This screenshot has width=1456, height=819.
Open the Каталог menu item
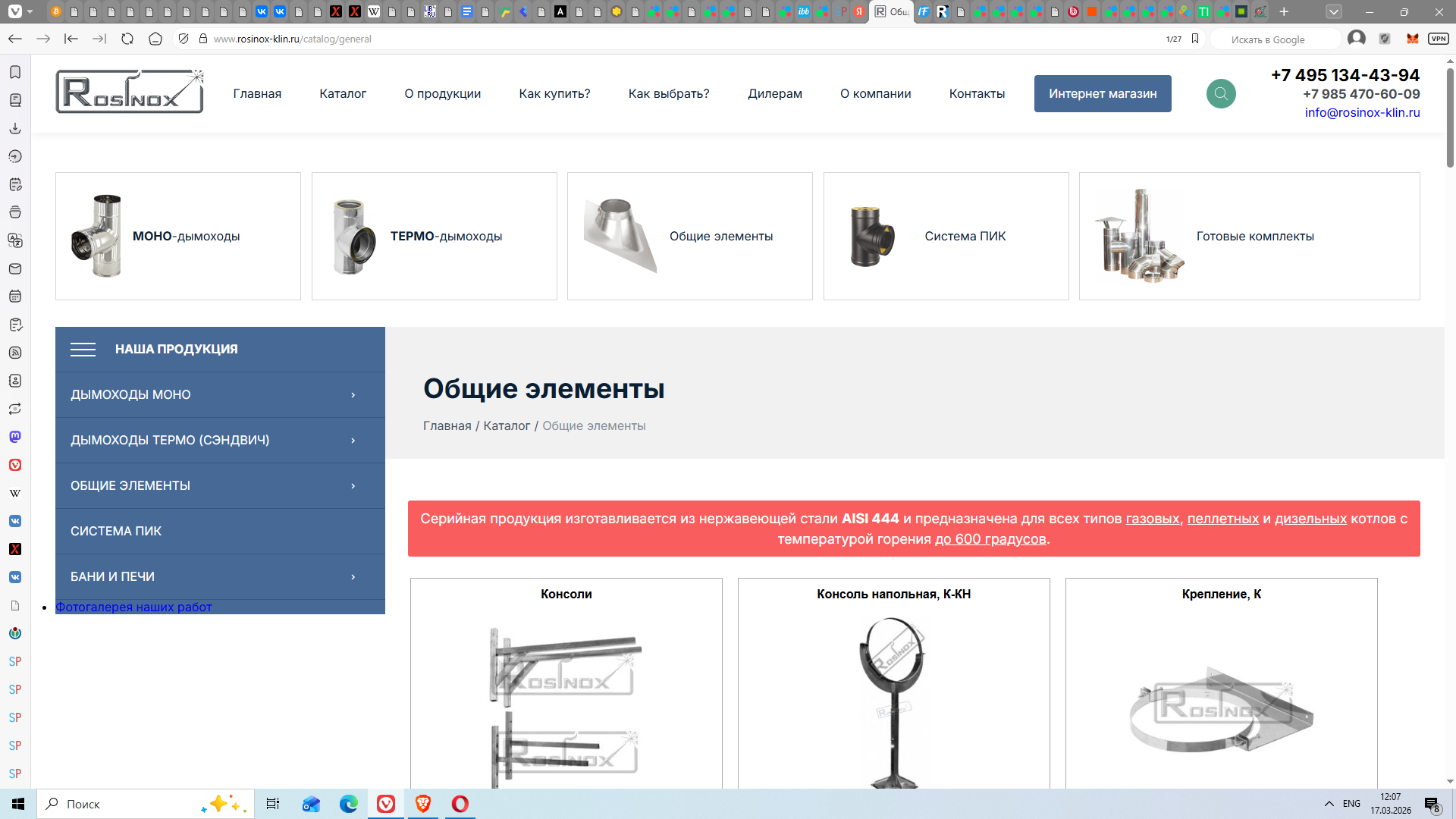(343, 94)
